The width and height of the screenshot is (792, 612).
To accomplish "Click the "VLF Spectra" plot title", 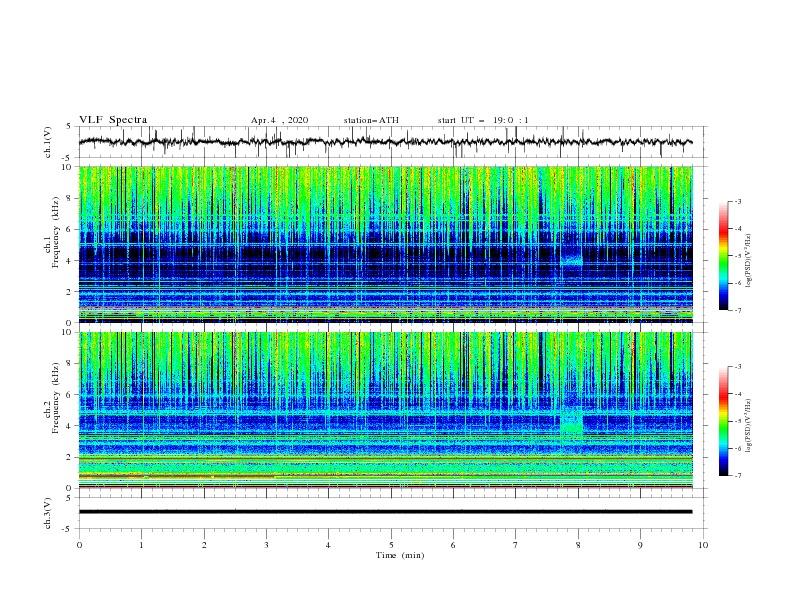I will click(x=113, y=120).
